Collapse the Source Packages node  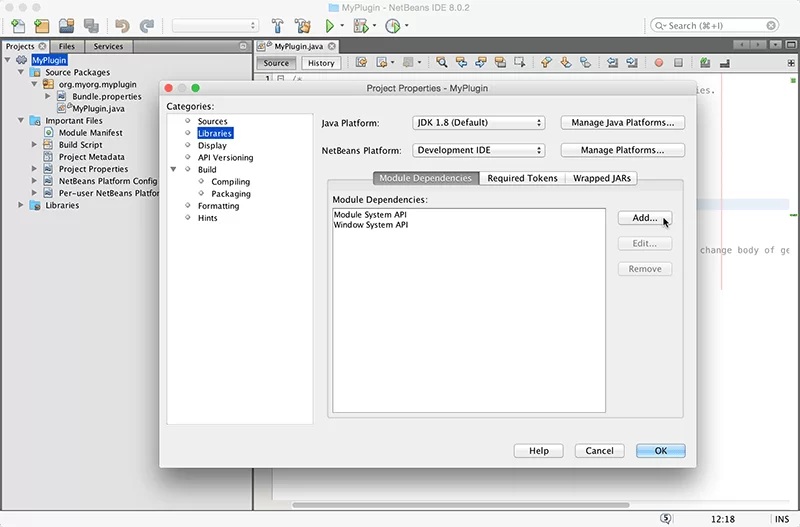21,72
